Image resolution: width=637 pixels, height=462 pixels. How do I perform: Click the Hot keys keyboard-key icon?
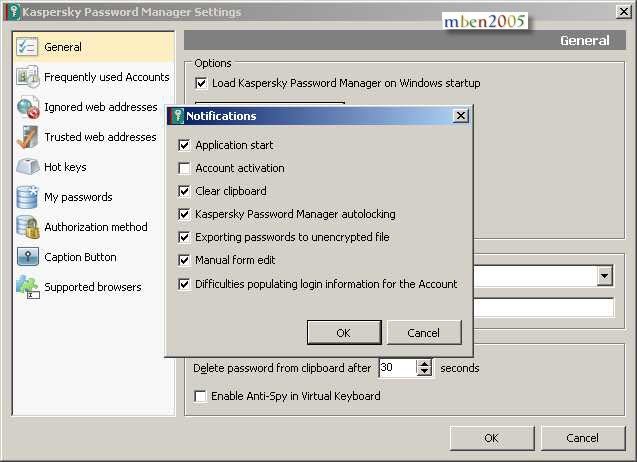pyautogui.click(x=28, y=167)
